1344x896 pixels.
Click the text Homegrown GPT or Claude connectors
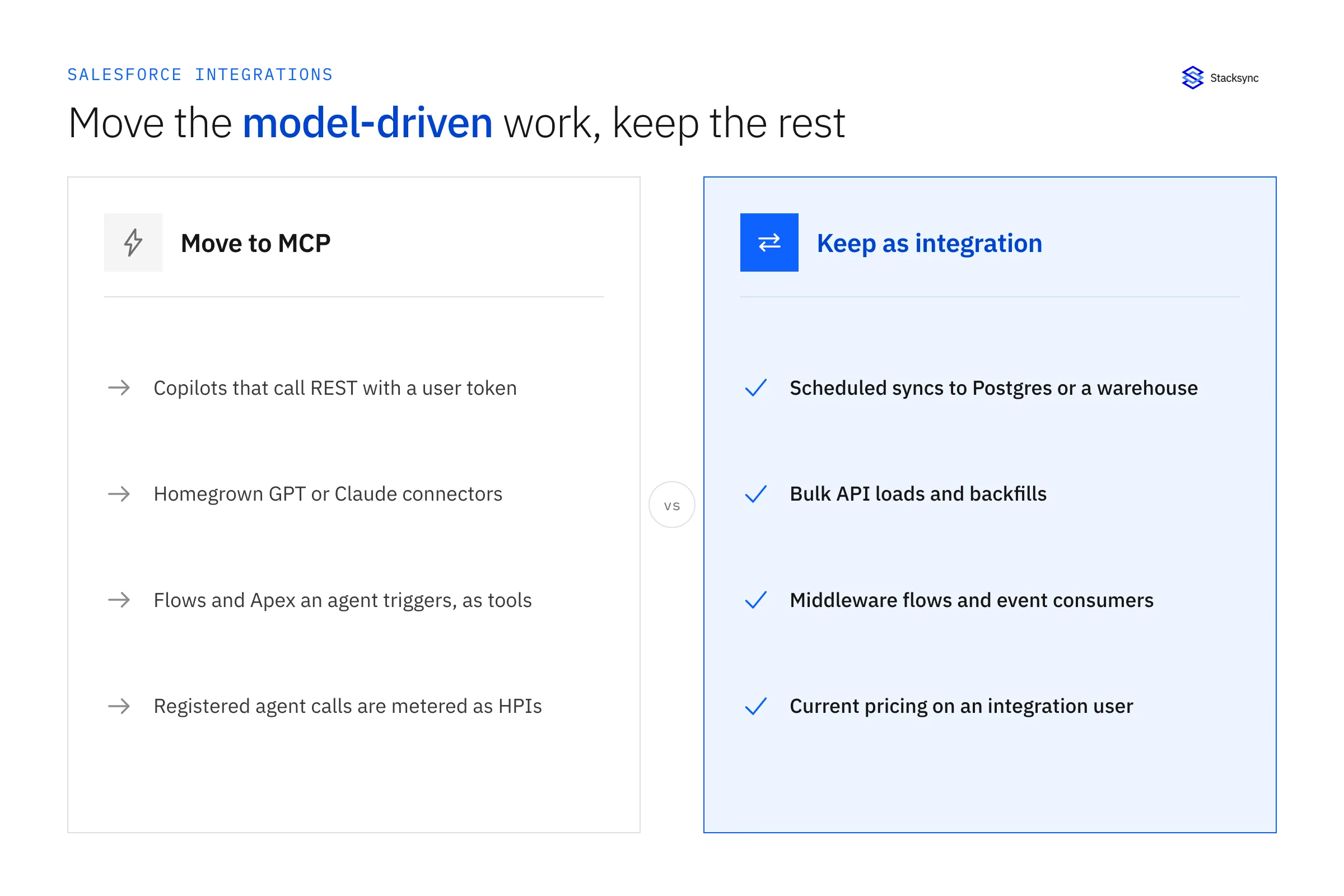point(328,494)
